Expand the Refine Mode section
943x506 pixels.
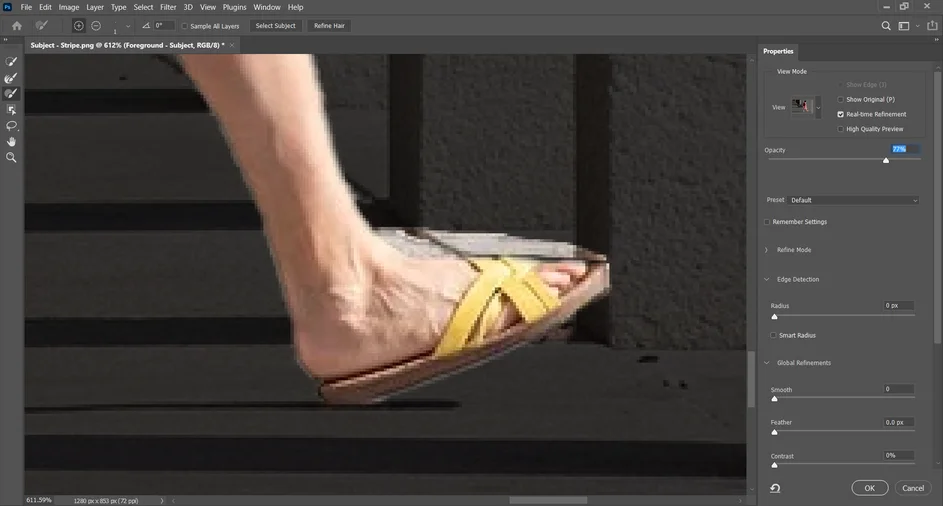767,250
